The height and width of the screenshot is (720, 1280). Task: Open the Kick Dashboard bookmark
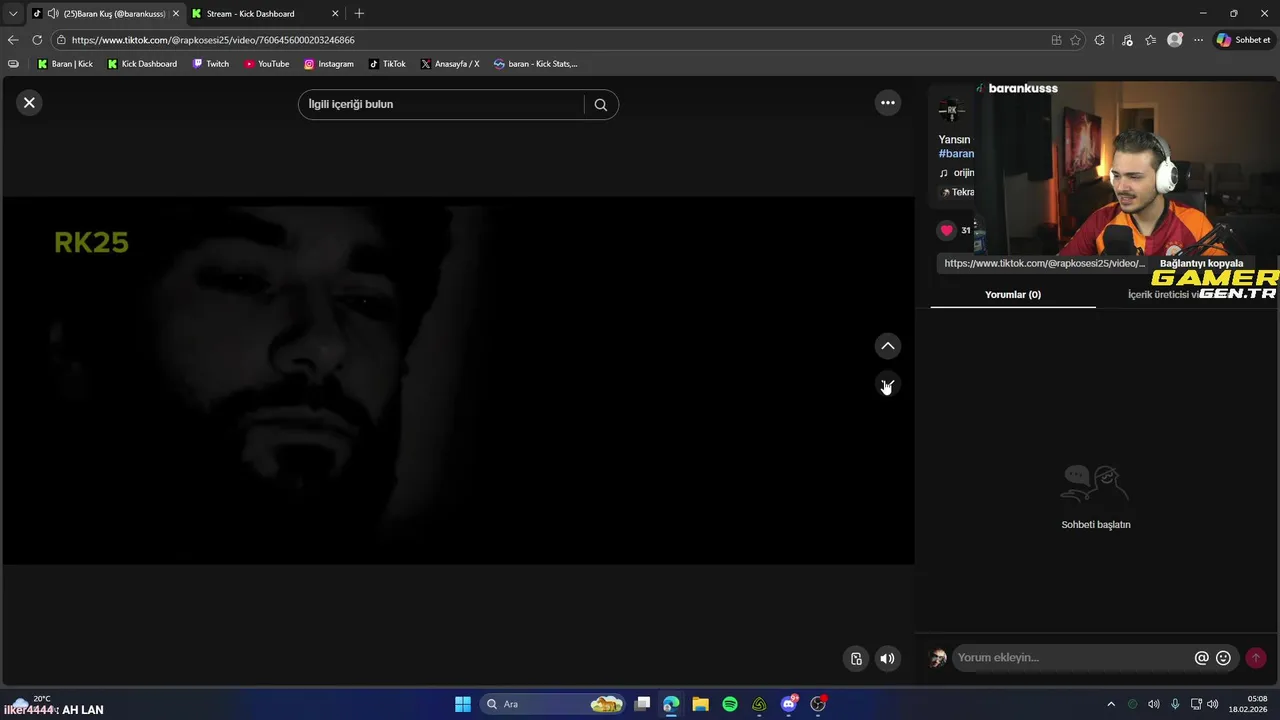(x=142, y=64)
